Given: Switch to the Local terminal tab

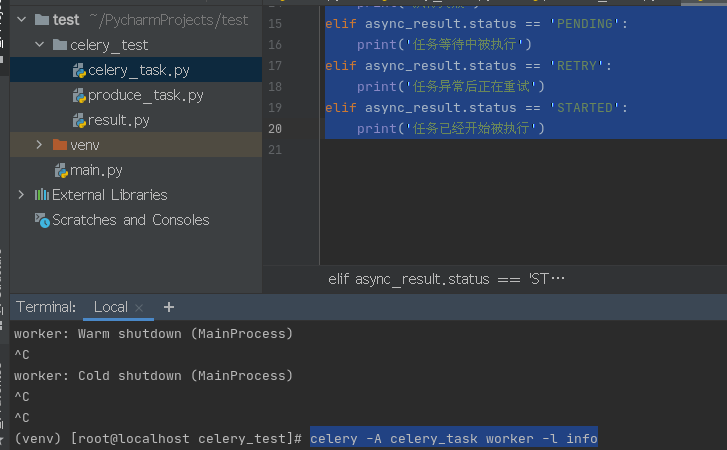Looking at the screenshot, I should point(111,307).
